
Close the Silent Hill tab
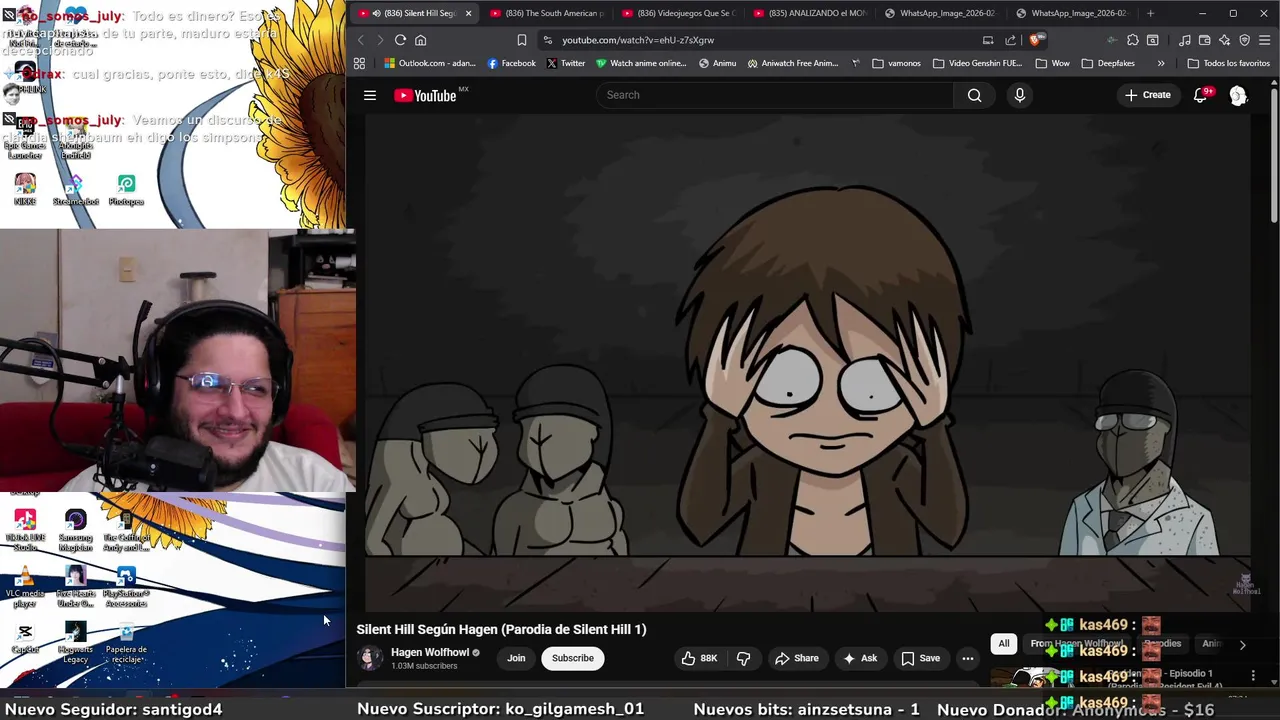click(x=468, y=13)
